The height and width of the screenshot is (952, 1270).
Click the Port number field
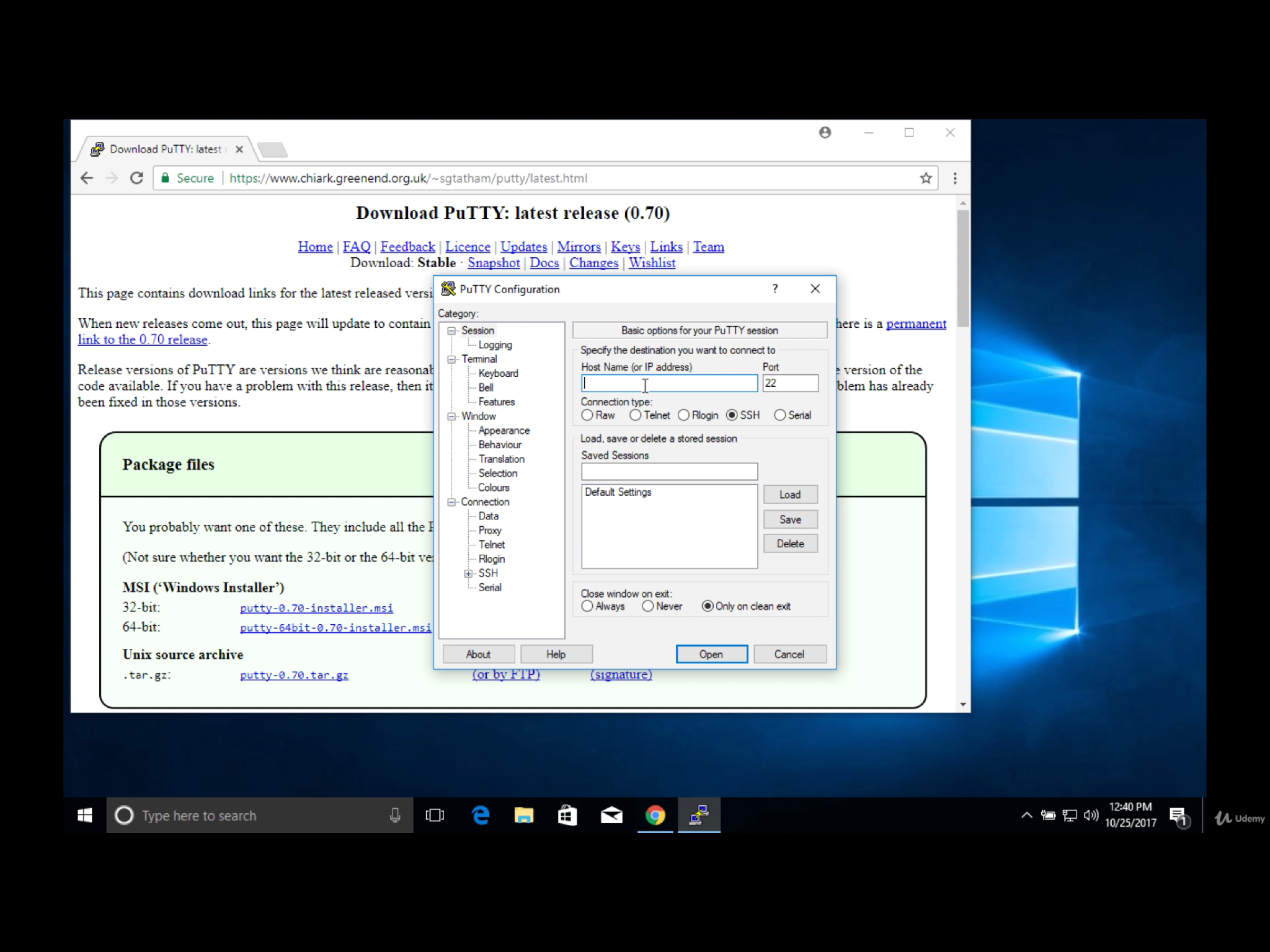[790, 383]
